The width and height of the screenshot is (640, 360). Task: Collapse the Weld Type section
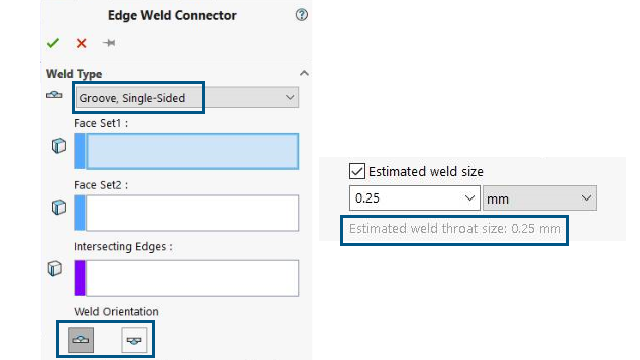[304, 73]
